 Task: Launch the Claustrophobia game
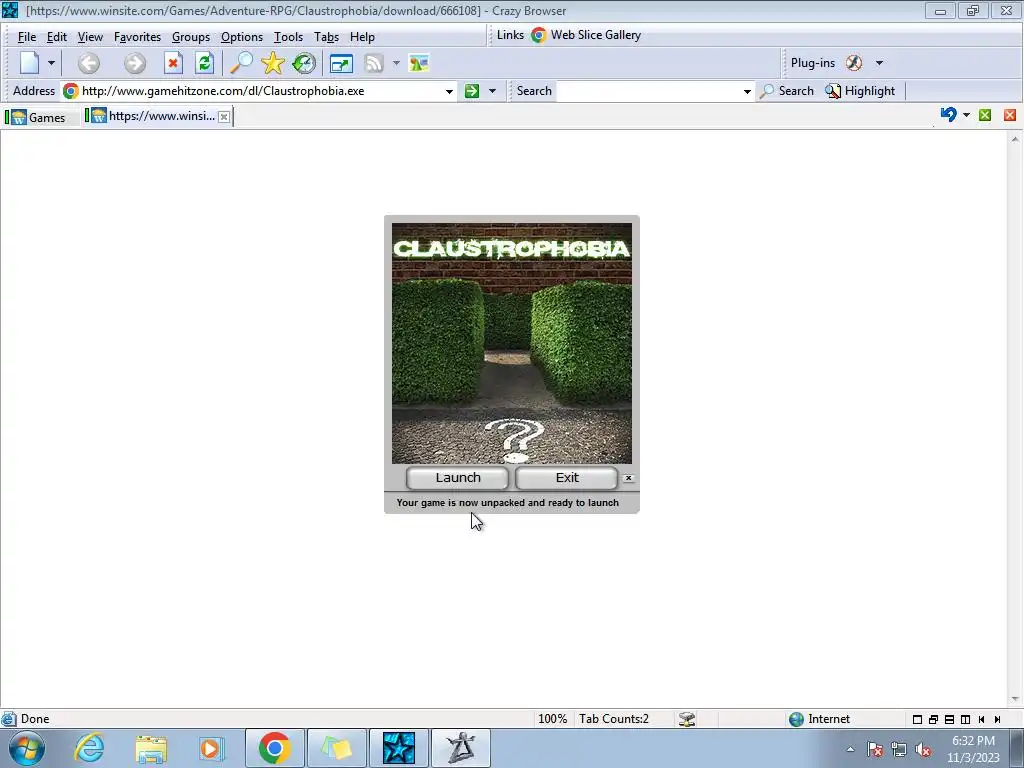pyautogui.click(x=458, y=478)
